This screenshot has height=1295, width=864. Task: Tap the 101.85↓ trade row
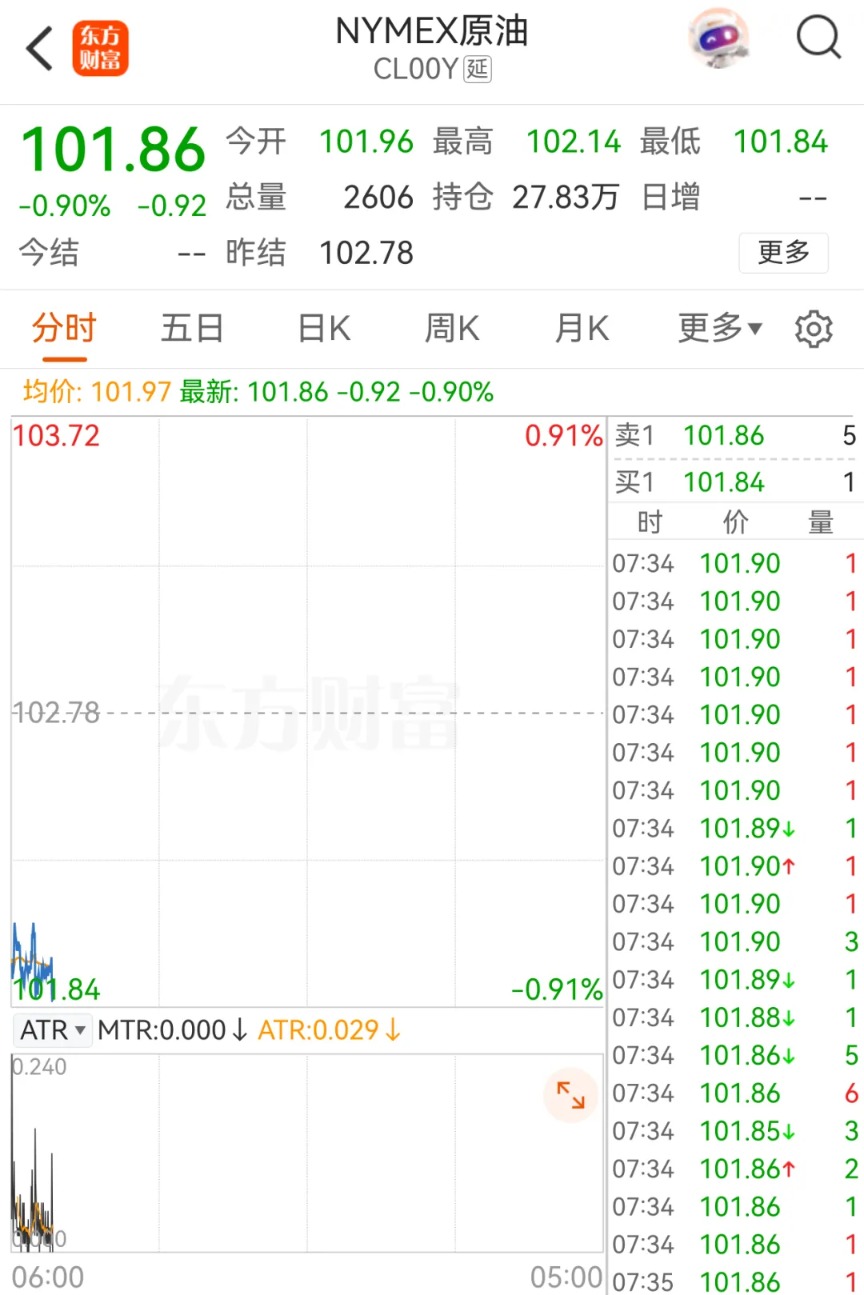736,1131
